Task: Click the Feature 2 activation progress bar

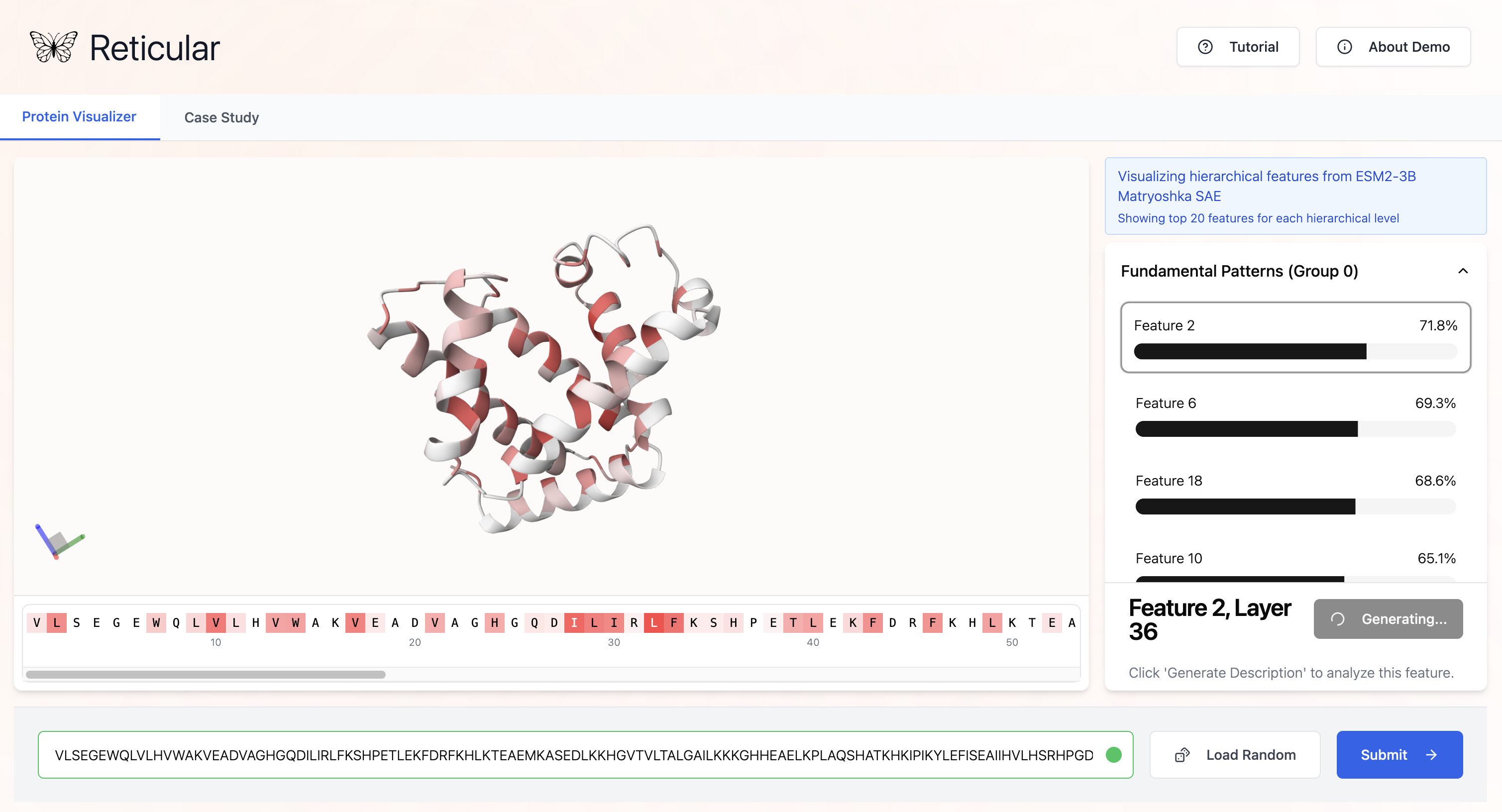Action: (1295, 351)
